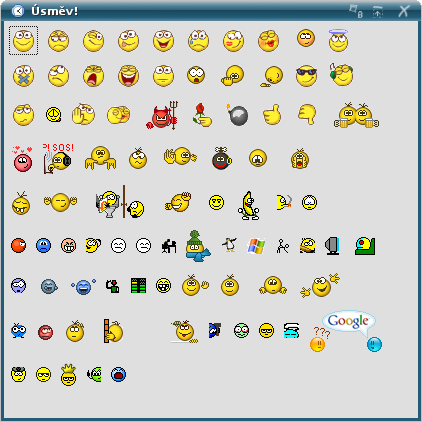The width and height of the screenshot is (422, 422).
Task: Pick the winking smiley
Action: pyautogui.click(x=93, y=41)
